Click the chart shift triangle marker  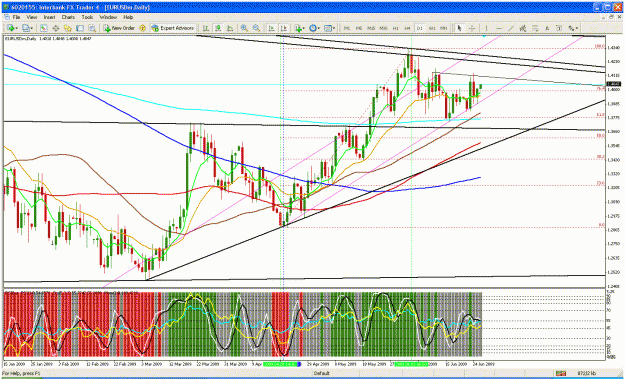[484, 36]
